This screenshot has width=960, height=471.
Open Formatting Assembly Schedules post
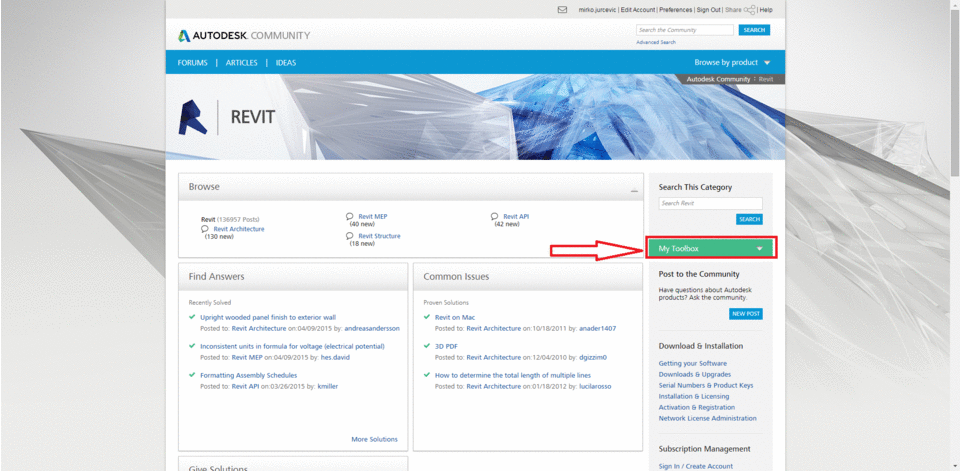pyautogui.click(x=249, y=375)
